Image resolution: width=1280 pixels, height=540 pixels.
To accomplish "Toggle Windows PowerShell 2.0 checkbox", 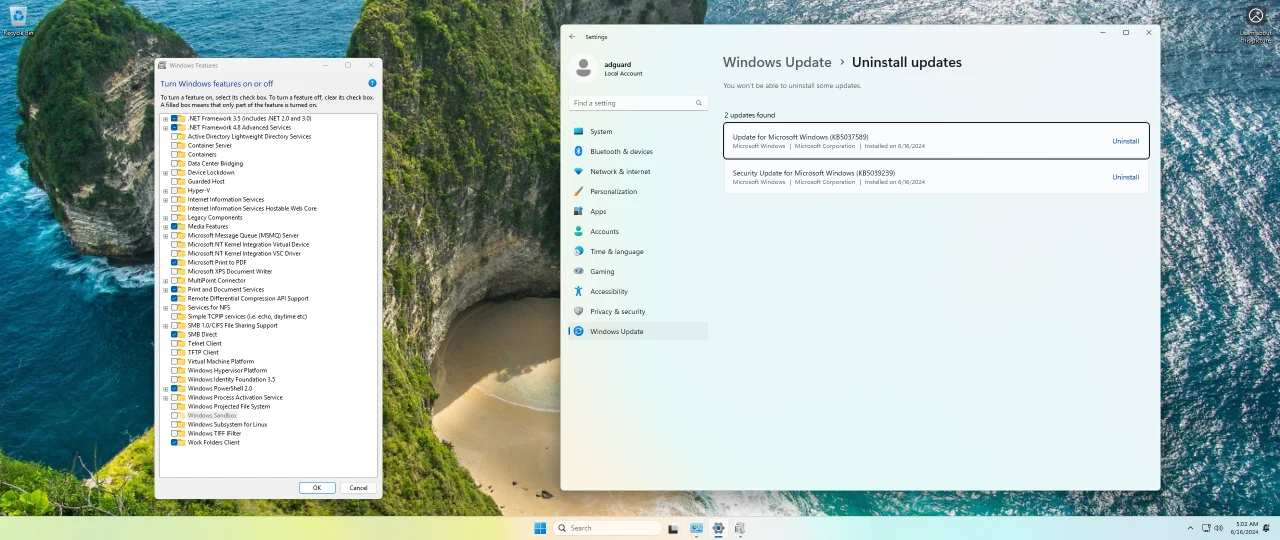I will point(174,389).
